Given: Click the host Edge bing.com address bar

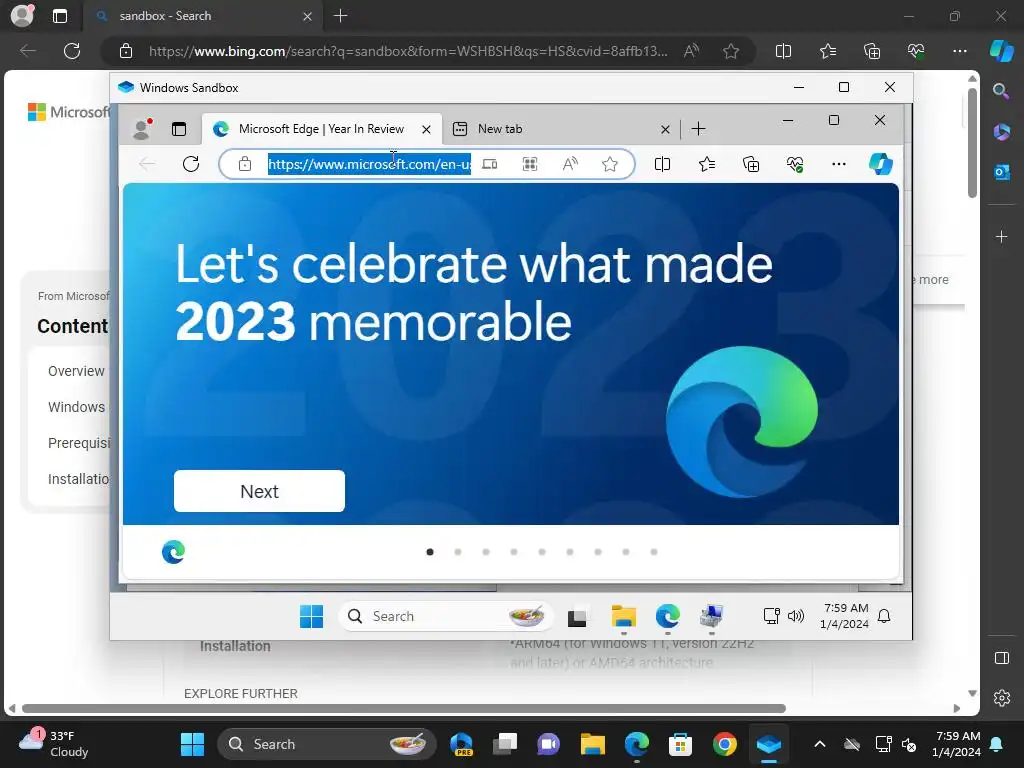Looking at the screenshot, I should tap(408, 51).
